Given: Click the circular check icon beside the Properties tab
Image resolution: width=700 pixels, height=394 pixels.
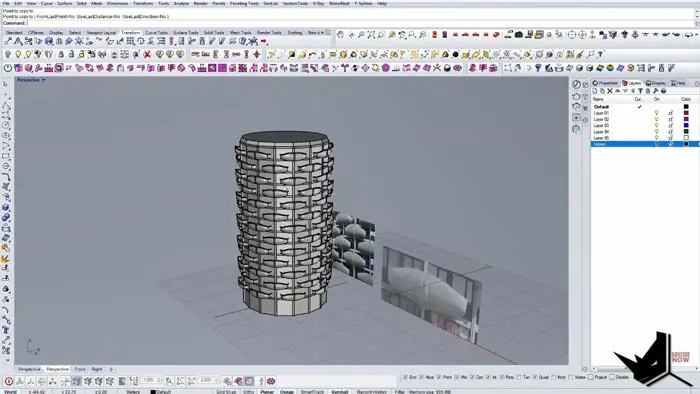Looking at the screenshot, I should [x=576, y=84].
